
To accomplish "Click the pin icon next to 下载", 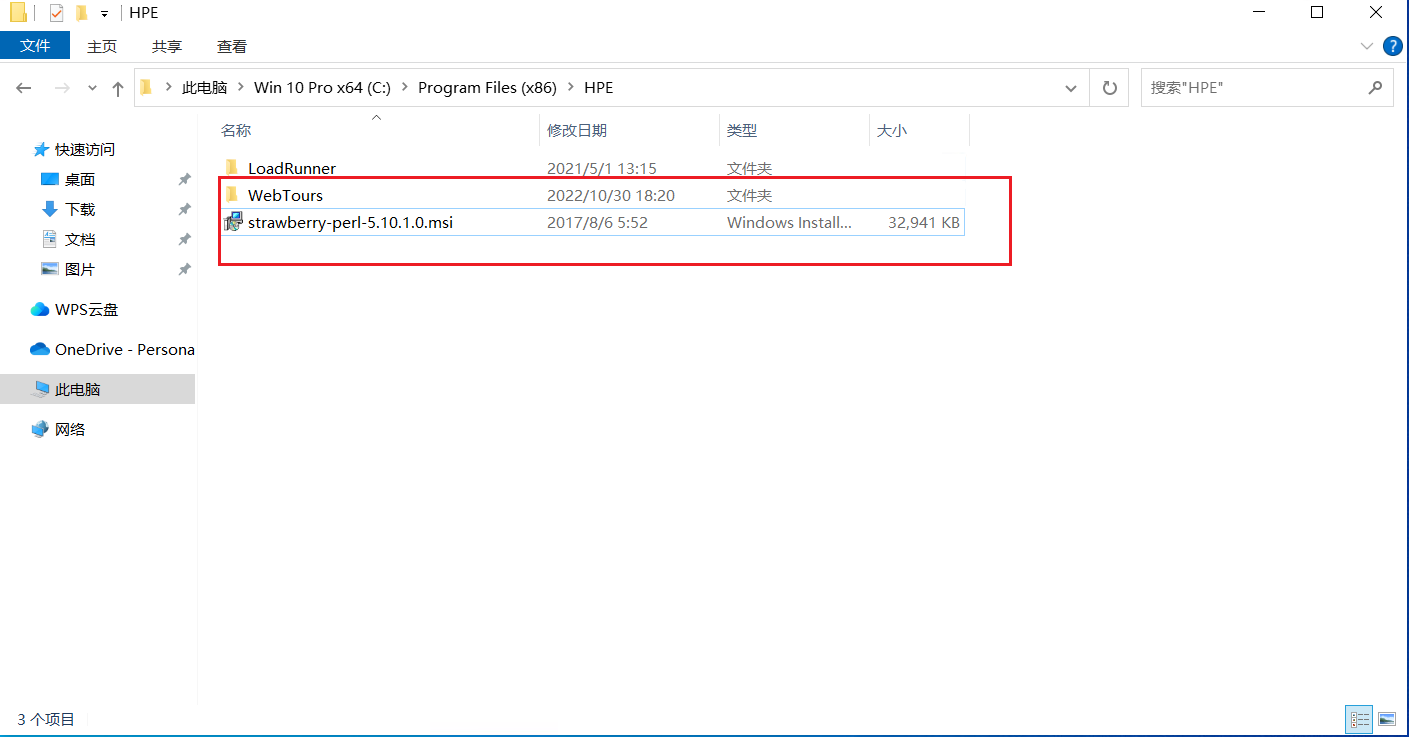I will click(184, 209).
